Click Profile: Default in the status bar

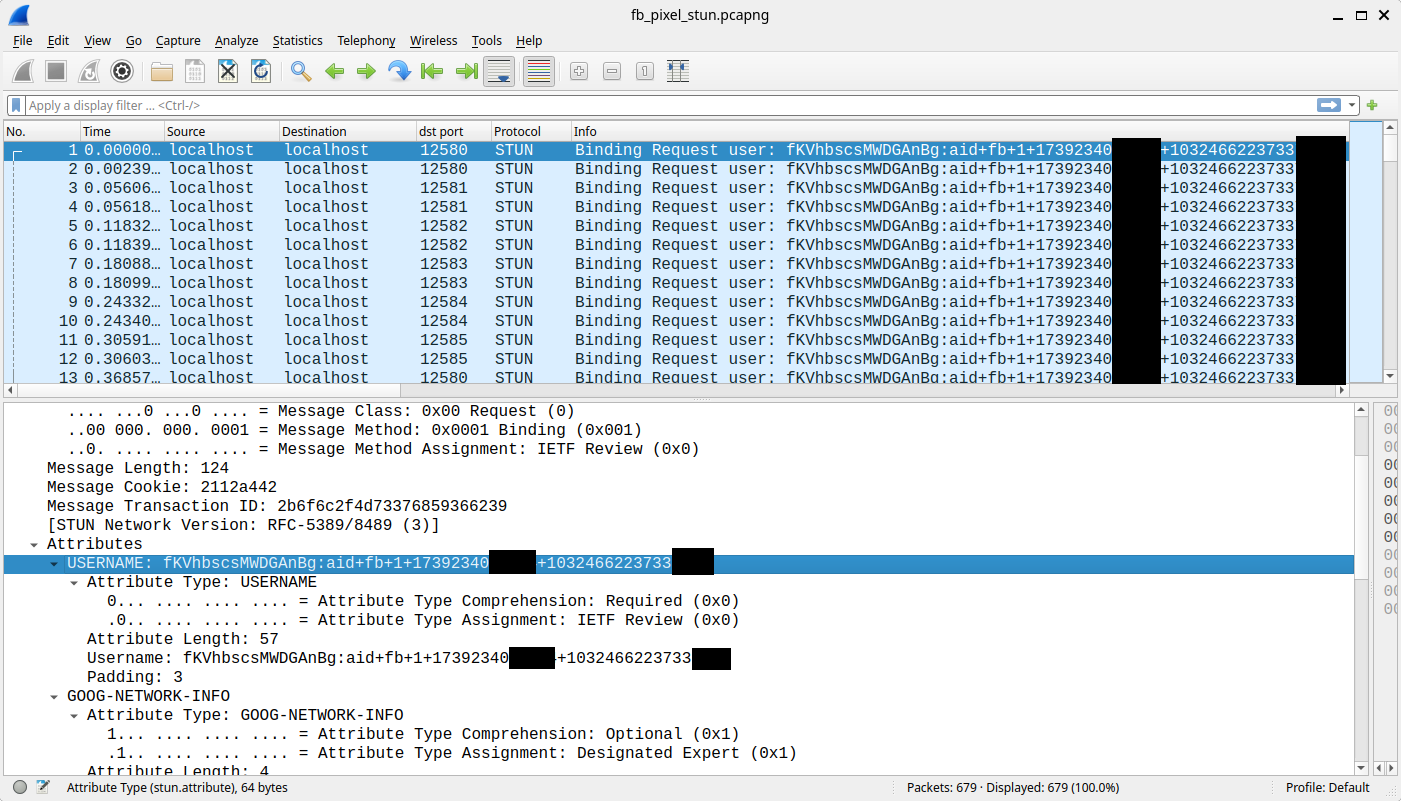(x=1326, y=788)
